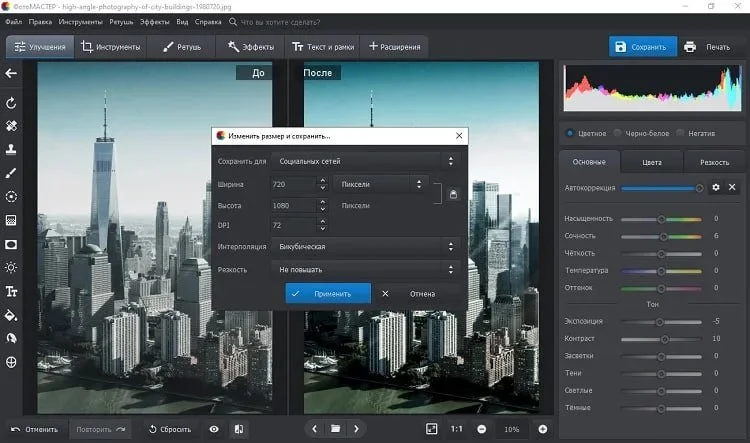Select the stamp tool in sidebar

[11, 149]
